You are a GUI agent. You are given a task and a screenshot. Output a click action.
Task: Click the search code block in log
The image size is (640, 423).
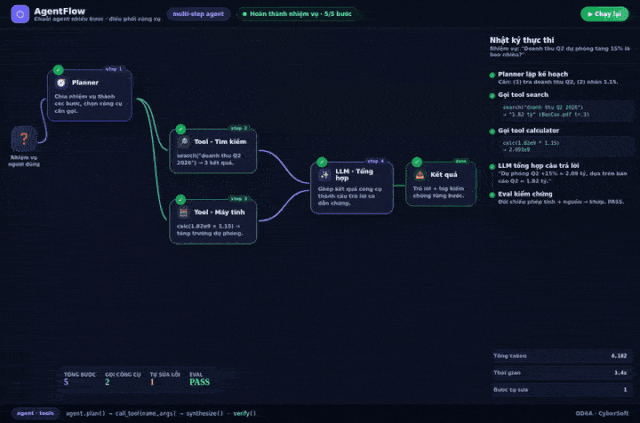[x=566, y=111]
